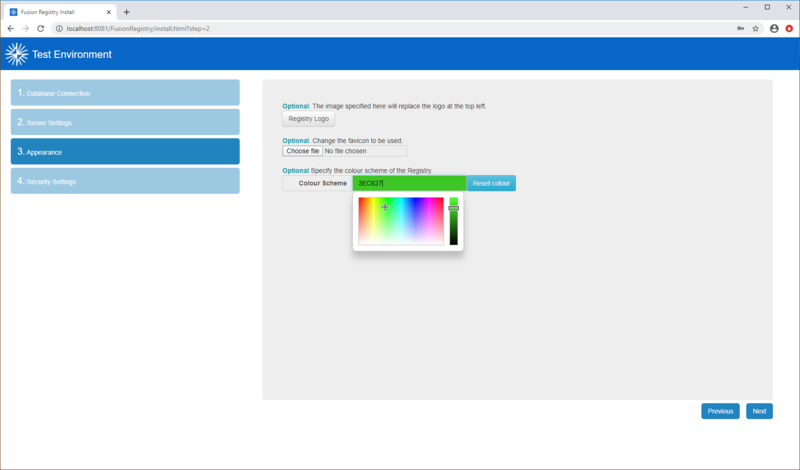
Task: Click the brightness slider handle
Action: point(454,208)
